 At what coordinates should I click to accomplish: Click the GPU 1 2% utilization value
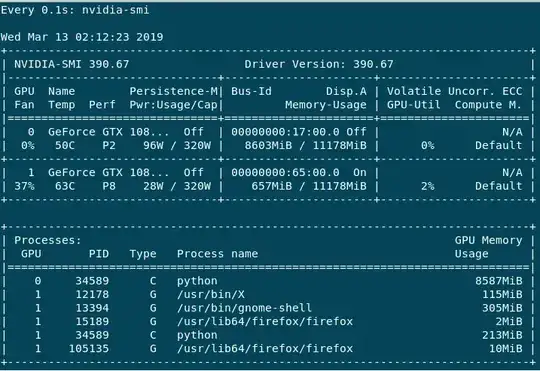(x=427, y=186)
